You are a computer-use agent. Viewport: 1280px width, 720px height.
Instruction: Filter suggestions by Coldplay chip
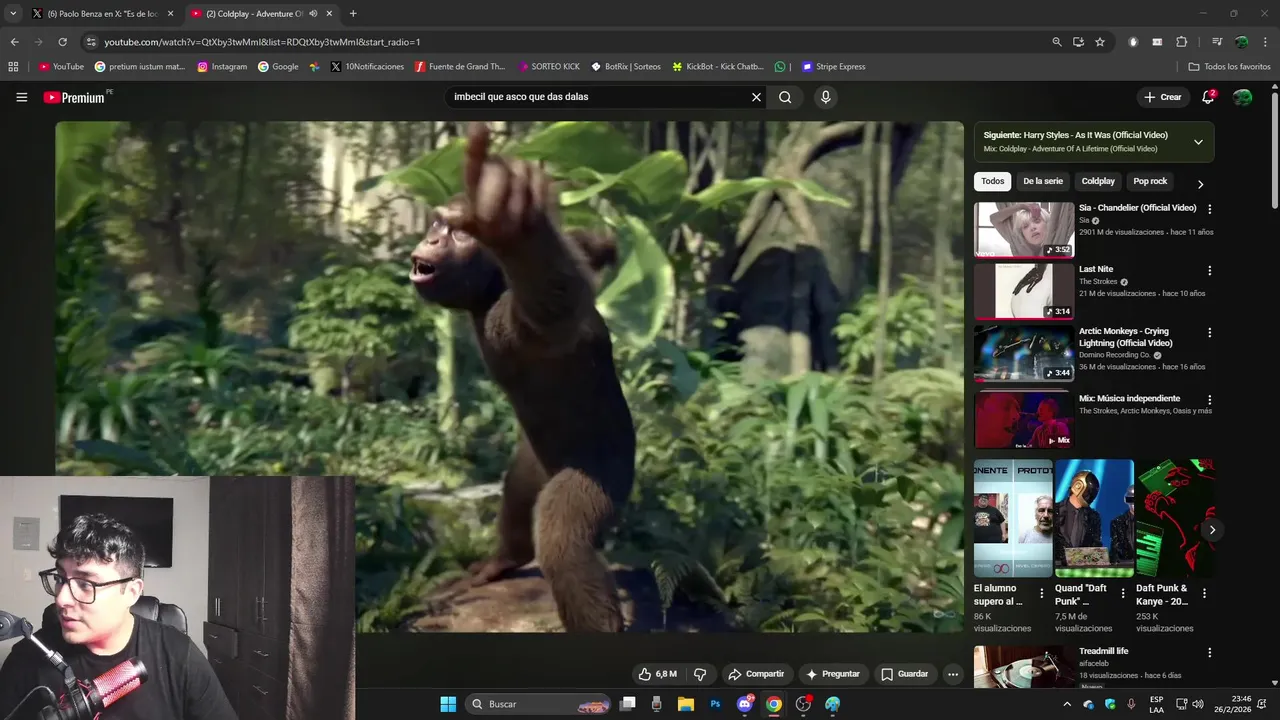(1098, 181)
